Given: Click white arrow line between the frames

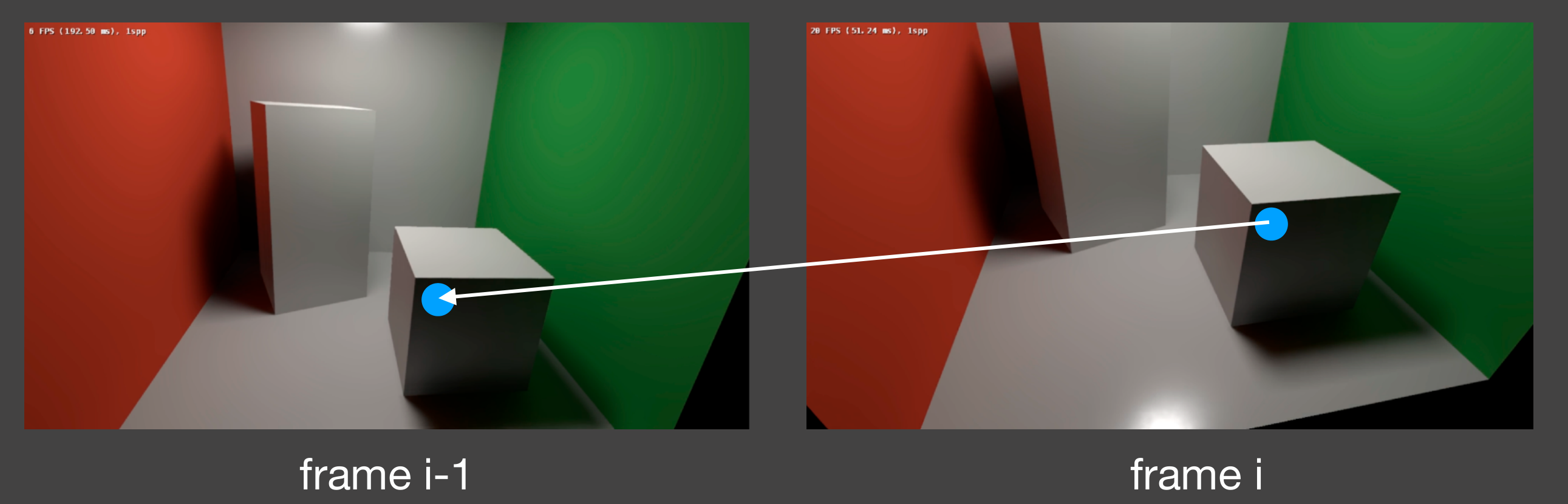Looking at the screenshot, I should pos(852,260).
